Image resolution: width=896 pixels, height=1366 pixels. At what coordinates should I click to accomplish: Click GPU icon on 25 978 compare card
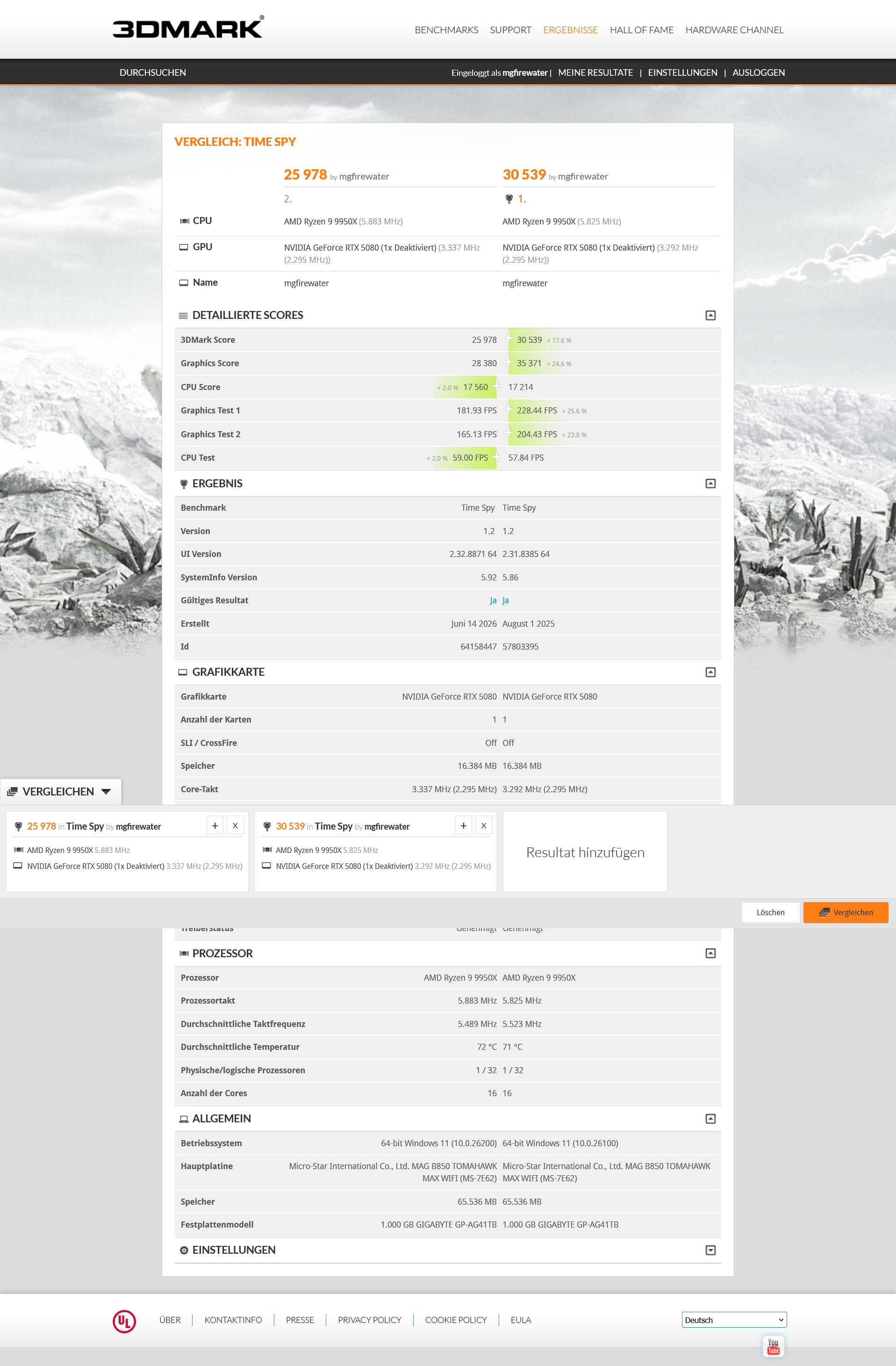click(x=18, y=866)
